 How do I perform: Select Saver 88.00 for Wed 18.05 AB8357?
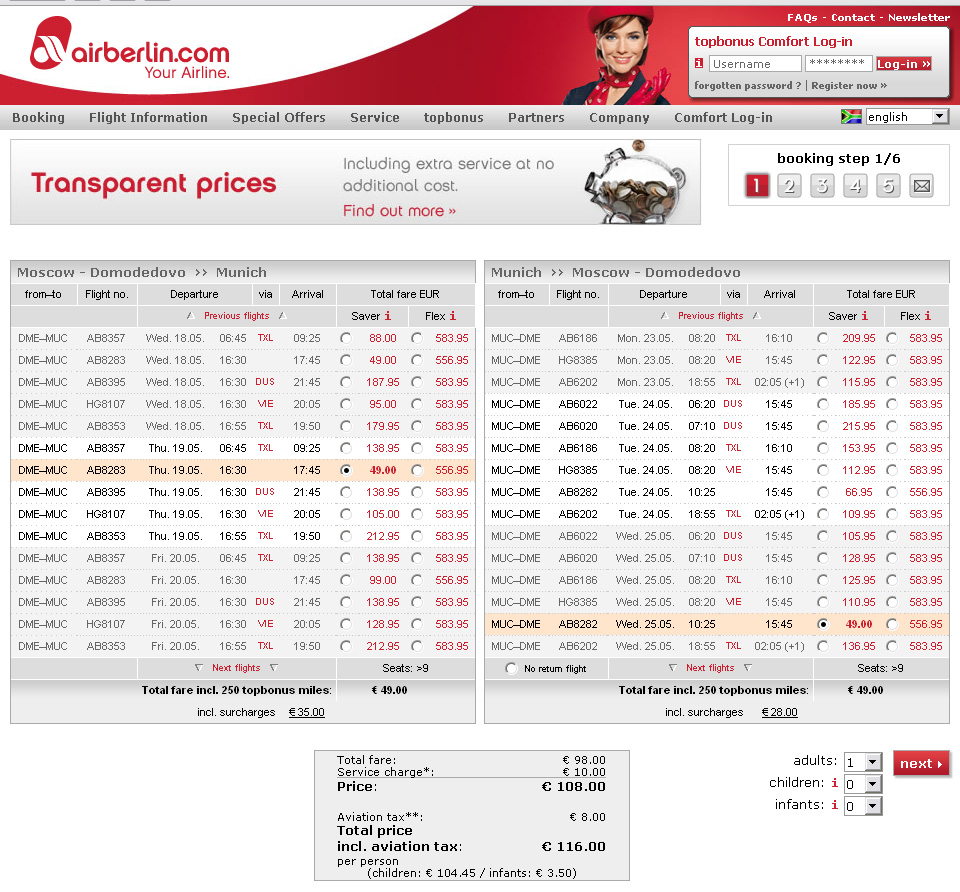click(346, 338)
